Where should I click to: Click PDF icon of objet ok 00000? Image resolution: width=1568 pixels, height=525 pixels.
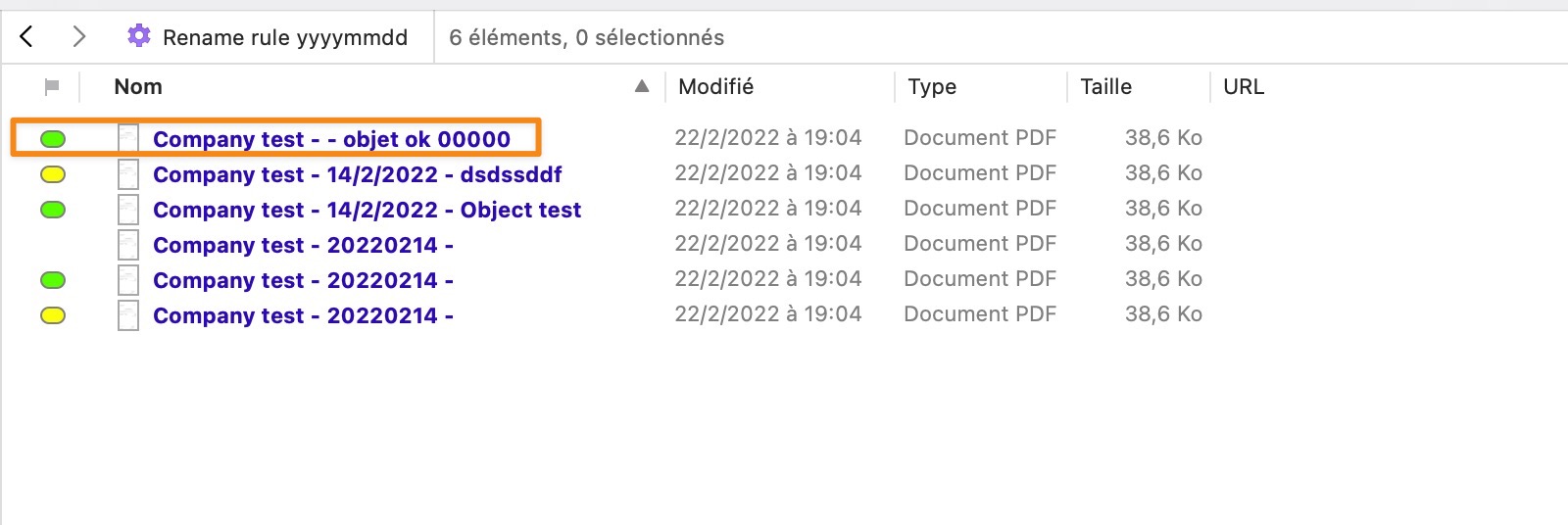tap(128, 139)
